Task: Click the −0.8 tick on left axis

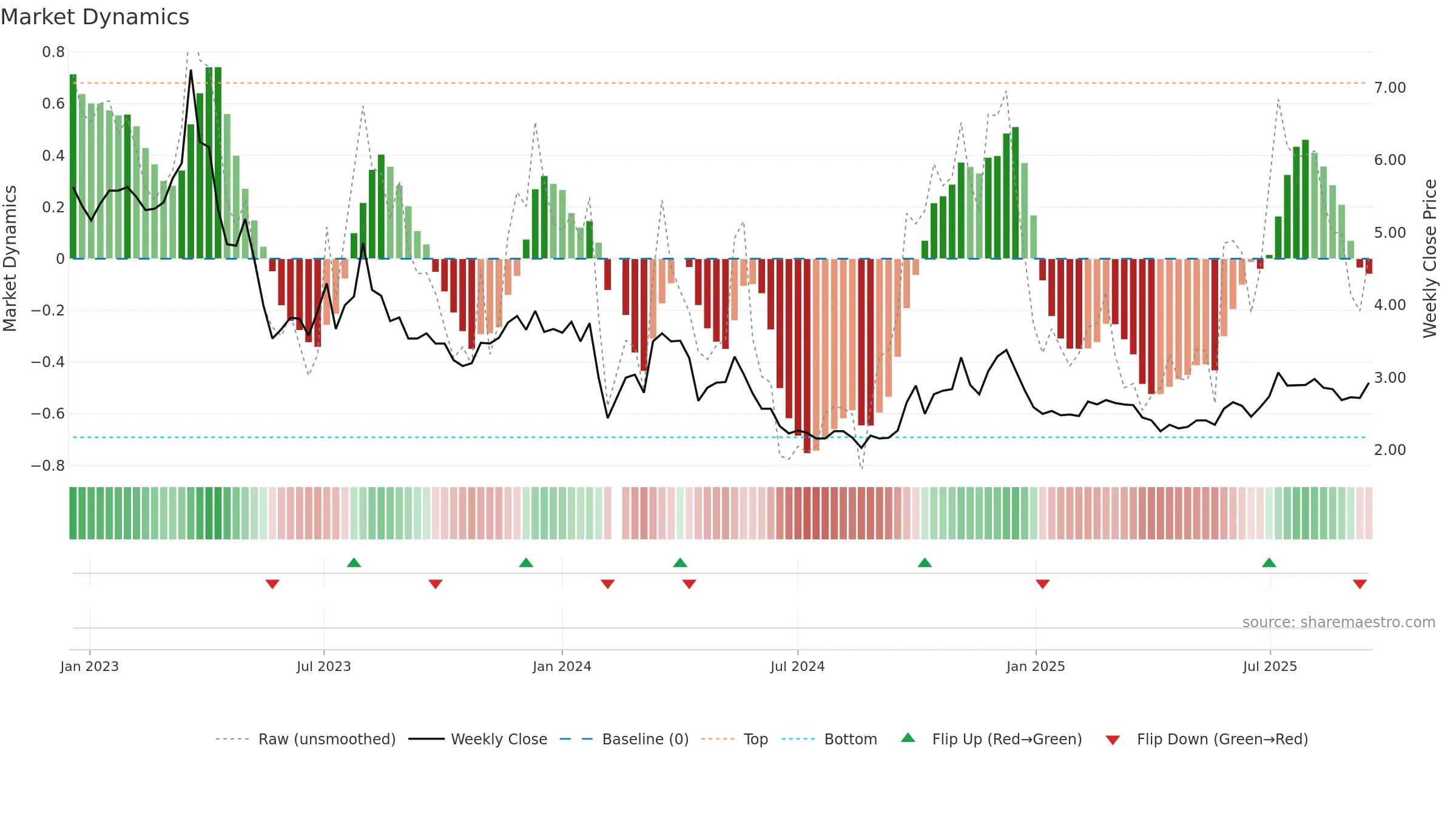Action: coord(48,466)
